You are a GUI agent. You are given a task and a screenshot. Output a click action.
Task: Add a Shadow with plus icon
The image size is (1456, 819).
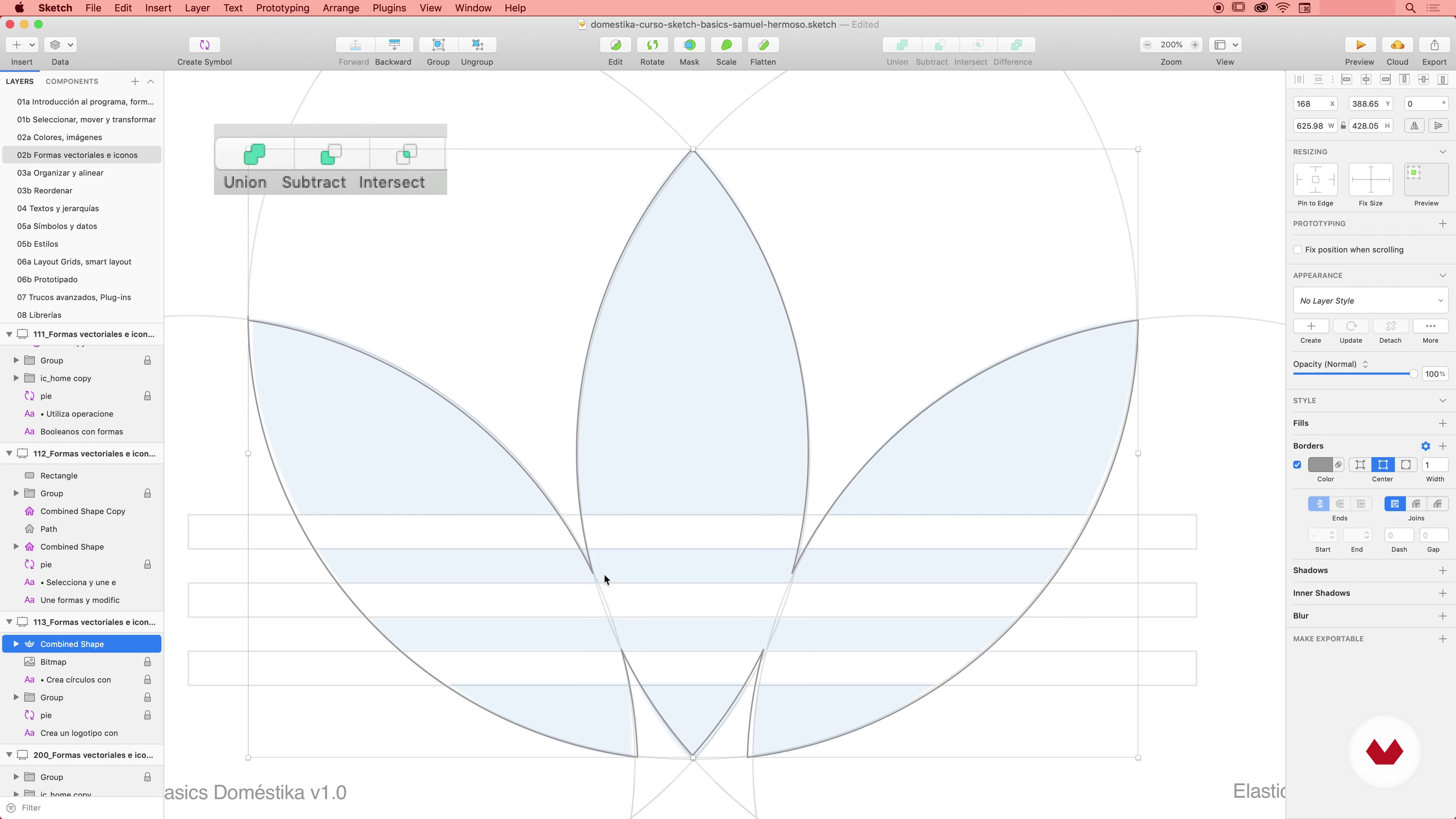click(x=1442, y=570)
